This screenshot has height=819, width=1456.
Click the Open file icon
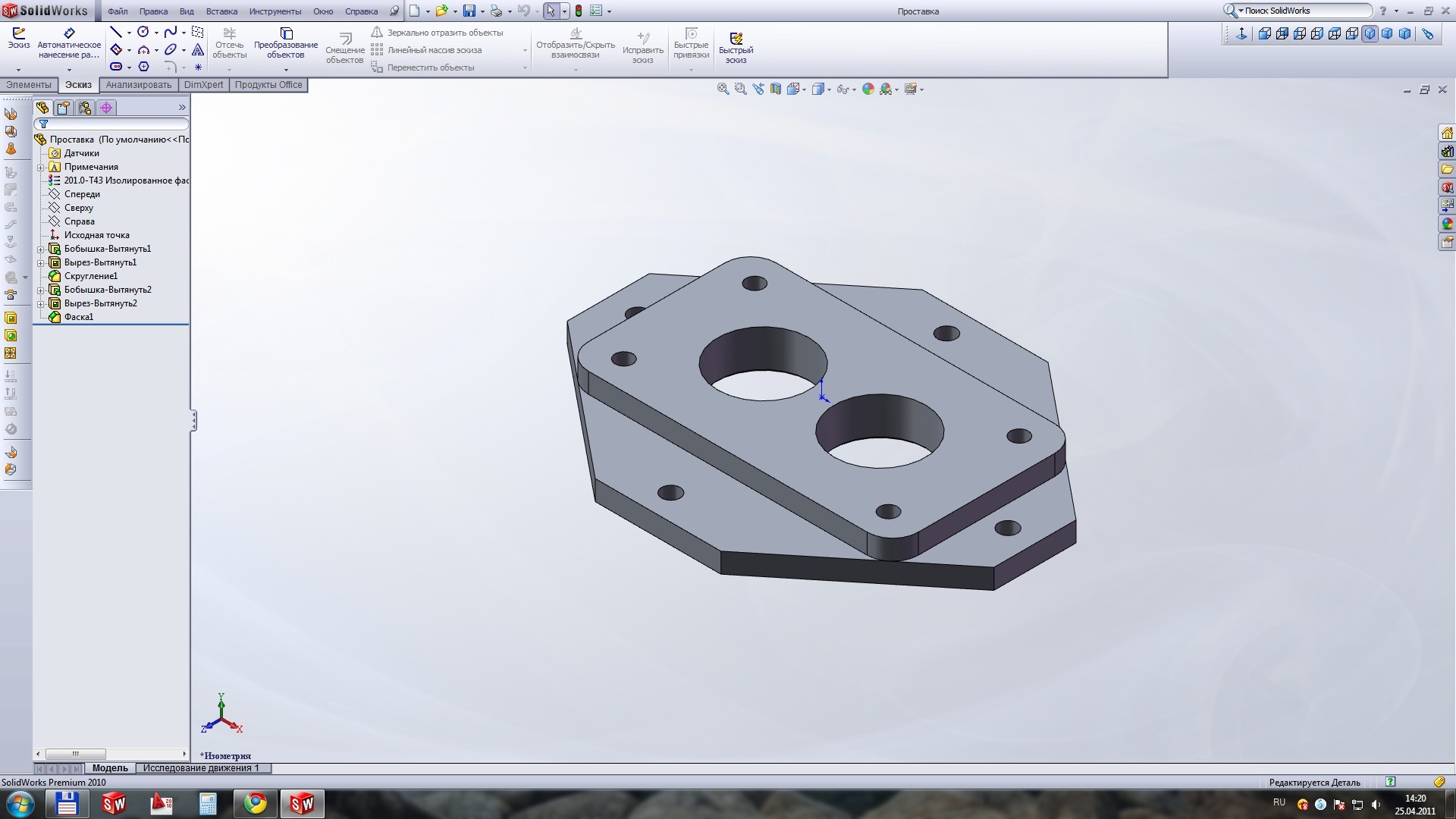[x=441, y=11]
